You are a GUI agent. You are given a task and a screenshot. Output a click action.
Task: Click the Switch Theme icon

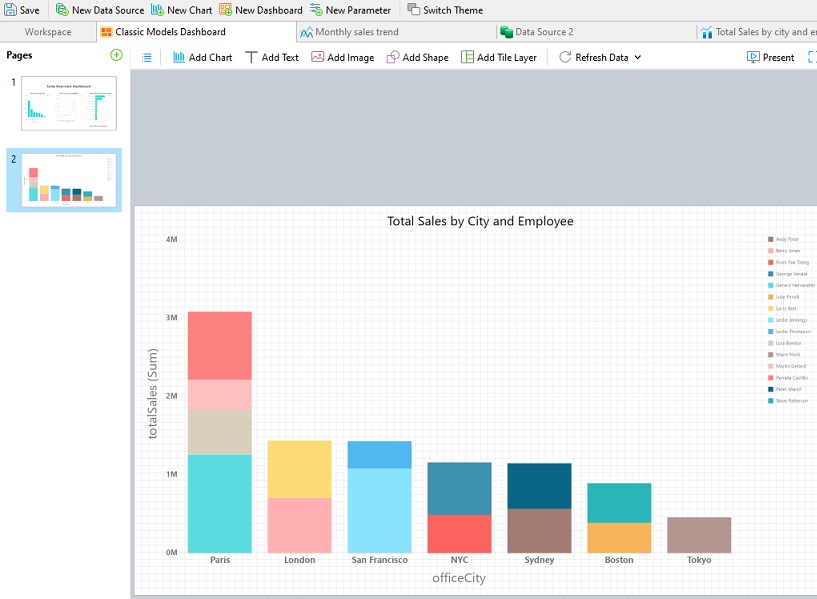click(413, 10)
